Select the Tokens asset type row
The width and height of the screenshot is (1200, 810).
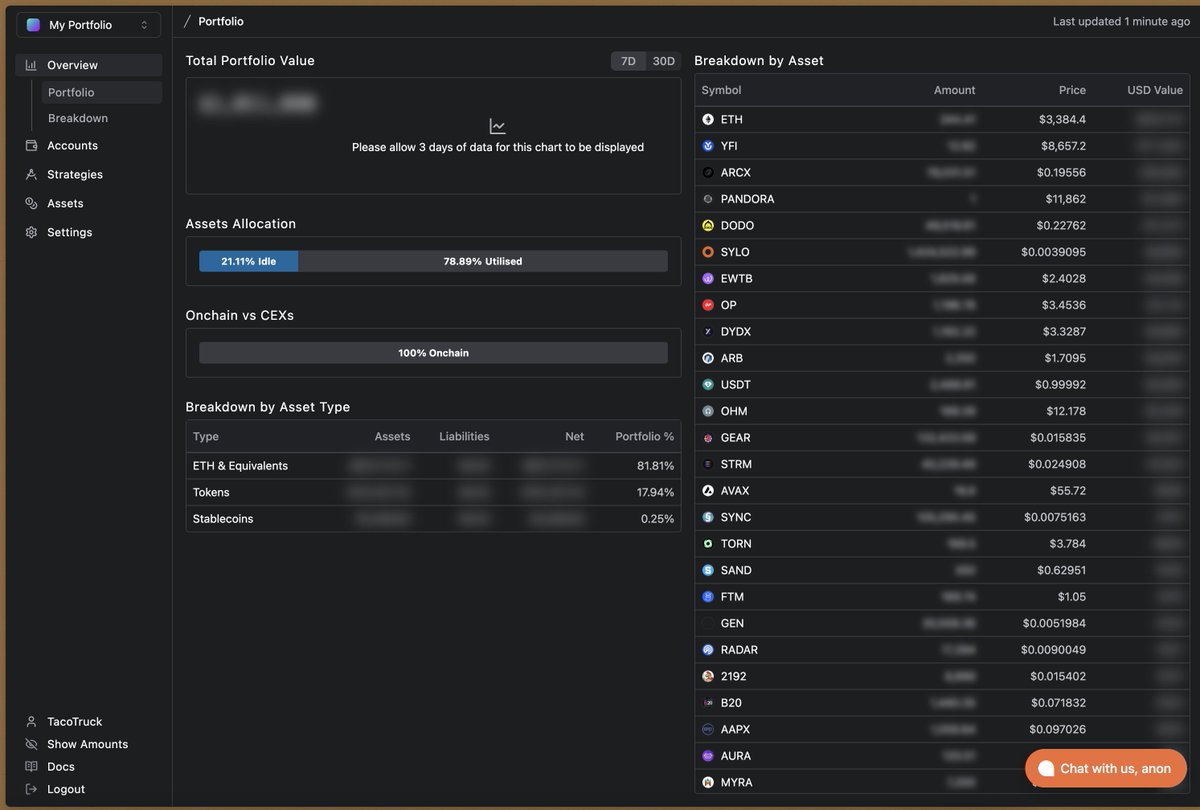tap(433, 492)
